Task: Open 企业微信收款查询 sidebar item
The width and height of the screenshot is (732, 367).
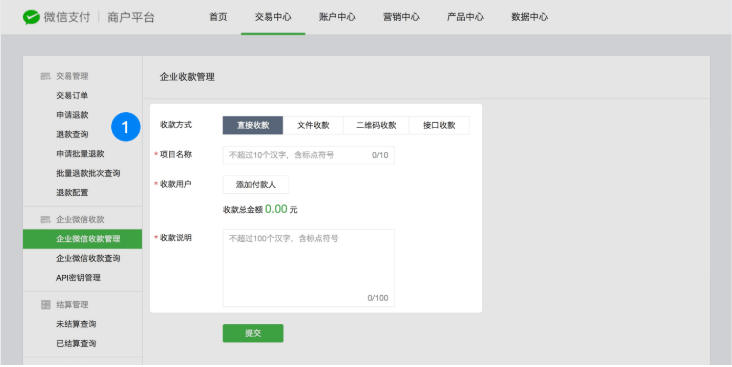Action: 88,258
